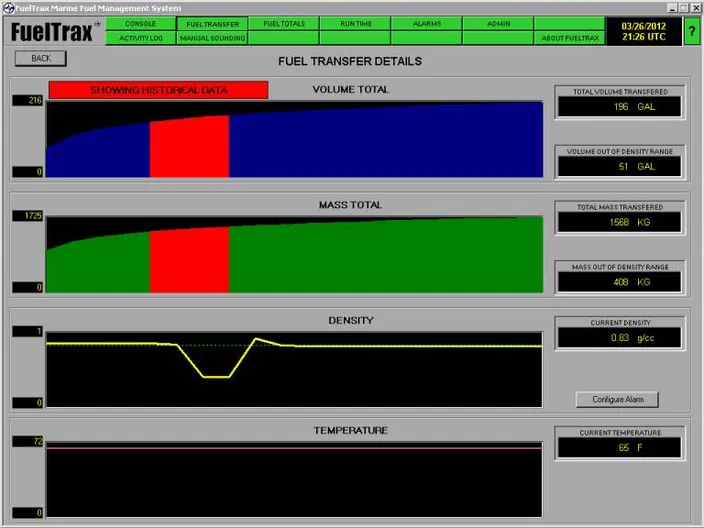The image size is (704, 528).
Task: Click the date and time display
Action: tap(644, 31)
